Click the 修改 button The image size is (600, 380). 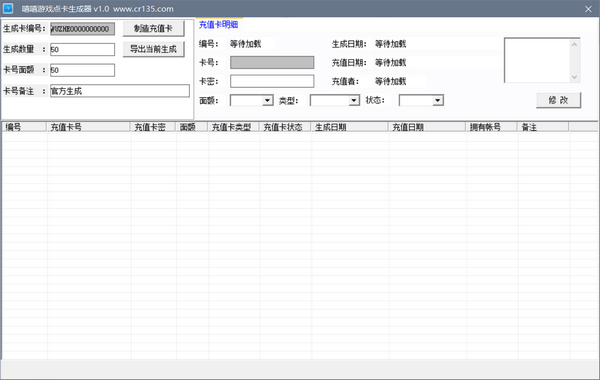coord(558,100)
